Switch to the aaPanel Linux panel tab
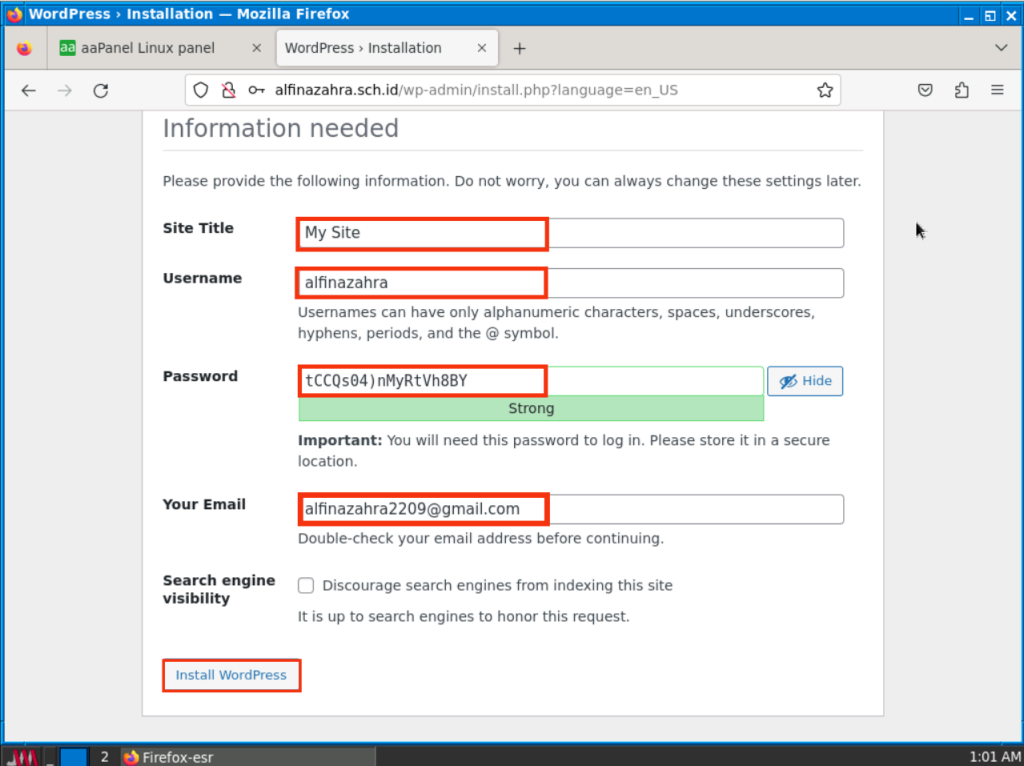Screen dimensions: 1024x766 [x=148, y=48]
